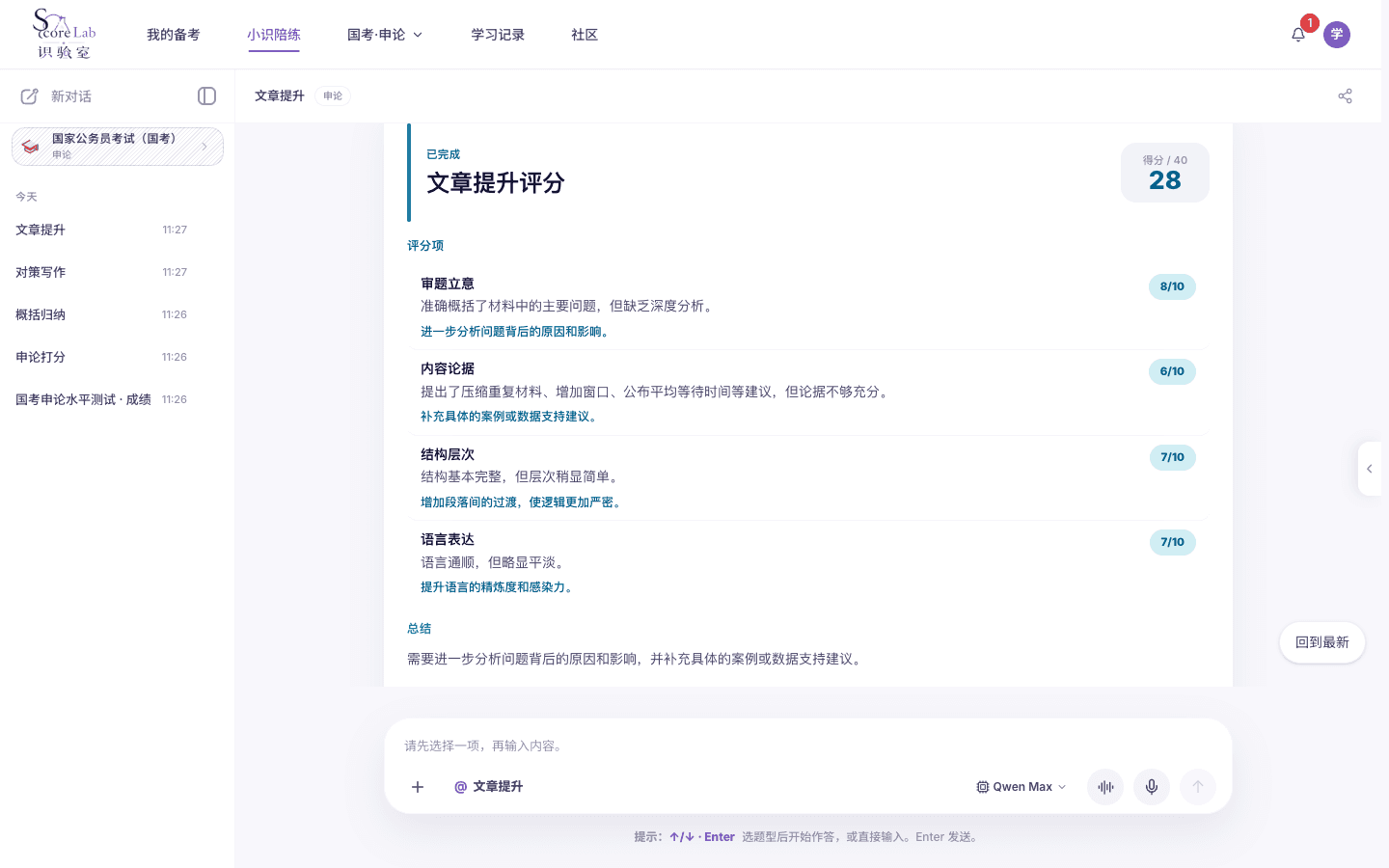Open the ScoreLab 识验室 logo home
Screen dimensions: 1389x868
[x=65, y=34]
